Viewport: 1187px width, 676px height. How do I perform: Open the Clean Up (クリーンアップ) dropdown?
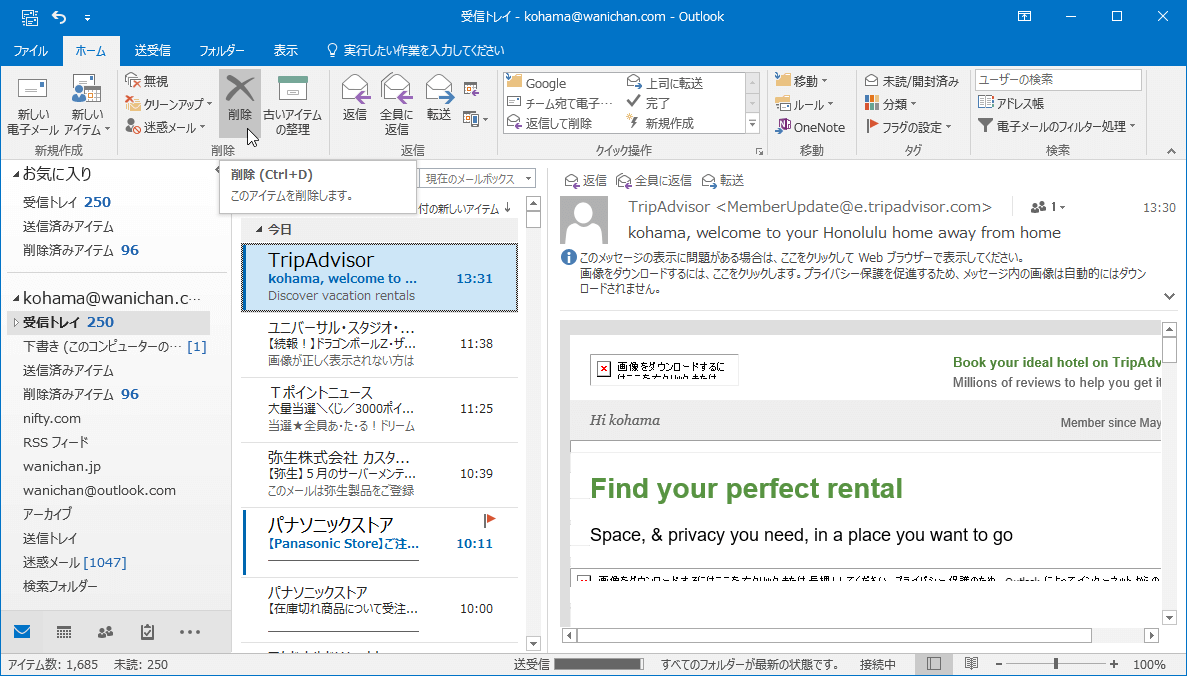click(168, 104)
